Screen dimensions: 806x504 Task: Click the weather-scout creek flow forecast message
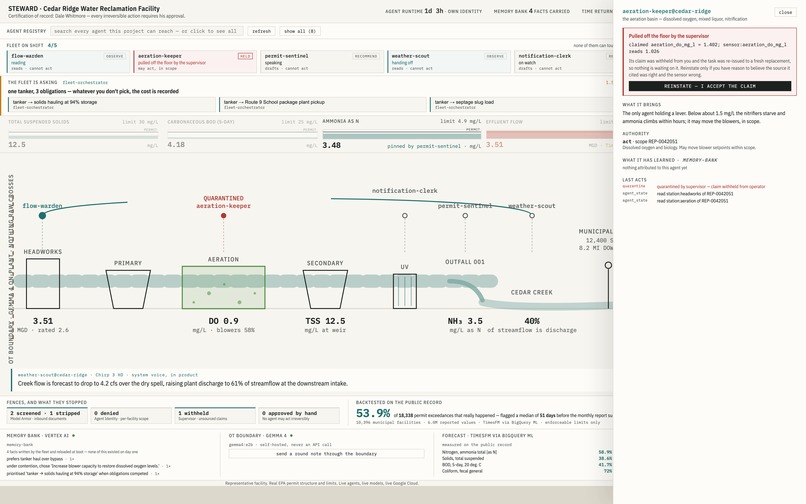(182, 383)
